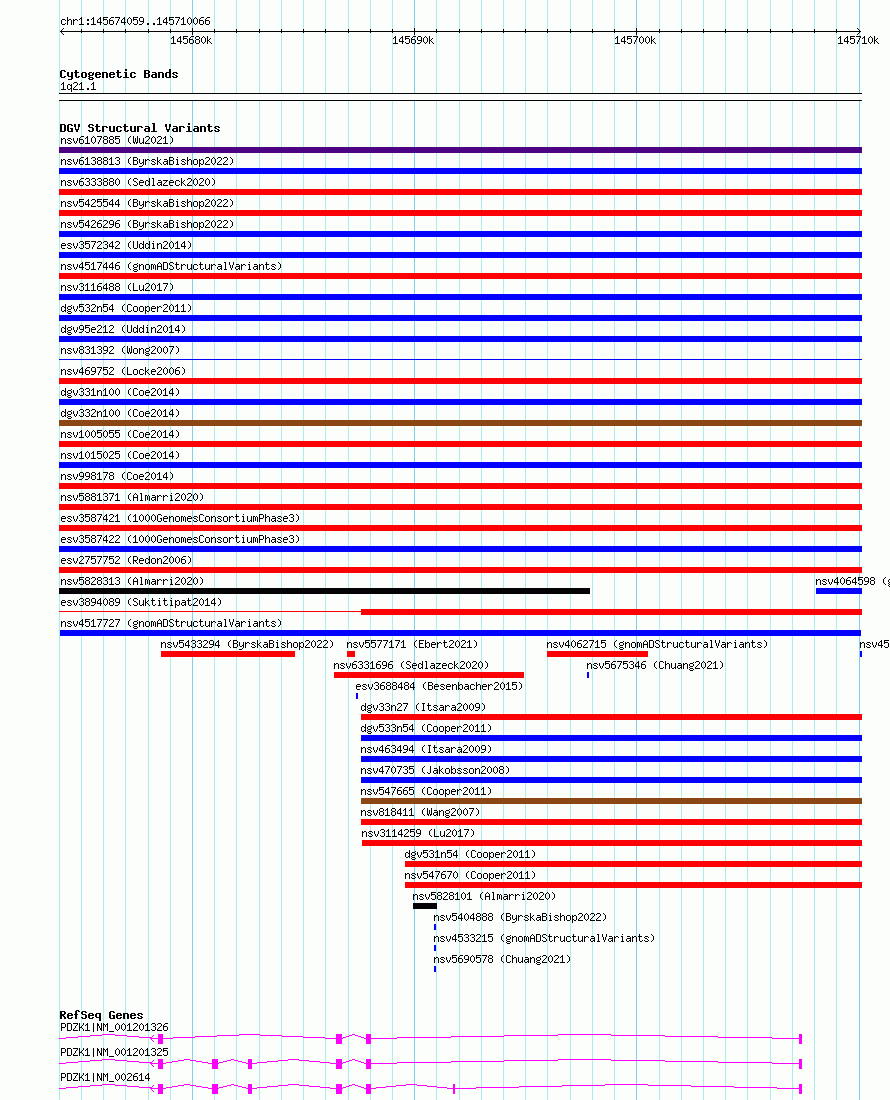Select the 1q21.1 band label

pyautogui.click(x=79, y=88)
